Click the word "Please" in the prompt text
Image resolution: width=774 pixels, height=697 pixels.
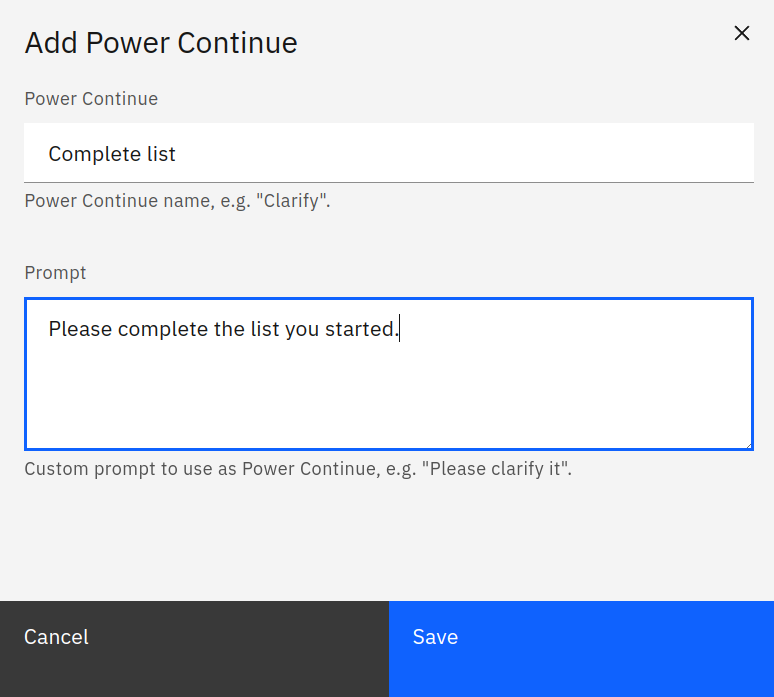tap(80, 329)
